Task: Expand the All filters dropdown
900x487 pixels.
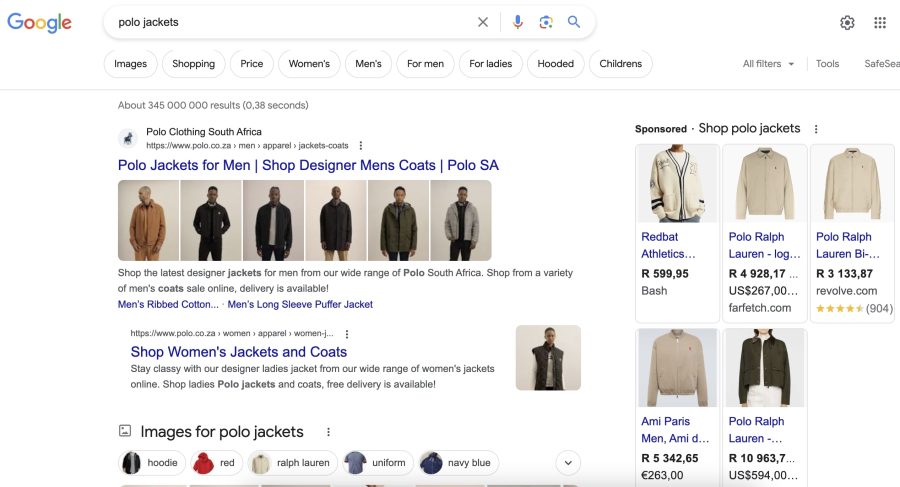Action: 768,64
